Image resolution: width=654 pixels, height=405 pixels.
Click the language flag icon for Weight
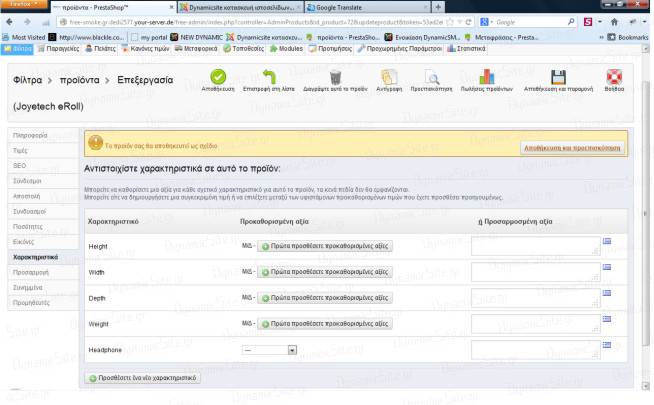(607, 319)
